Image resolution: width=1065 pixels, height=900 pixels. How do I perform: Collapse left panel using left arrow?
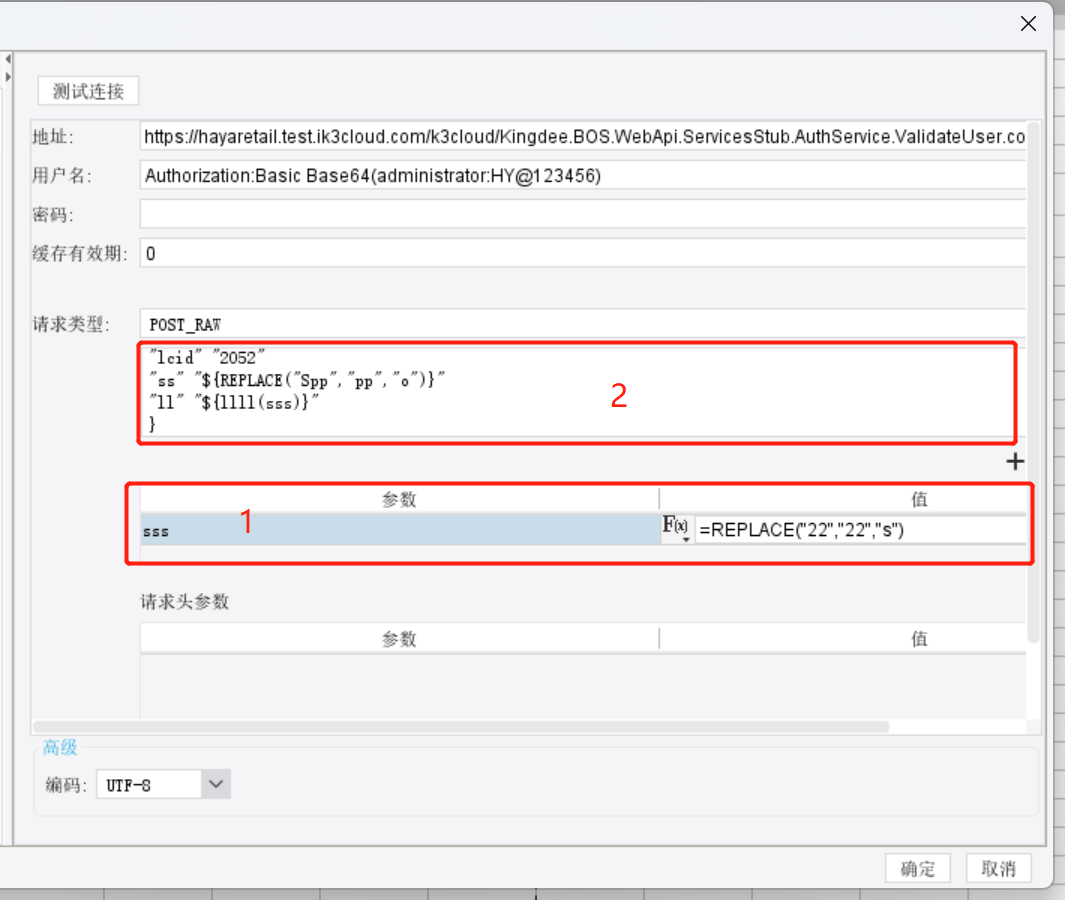7,59
